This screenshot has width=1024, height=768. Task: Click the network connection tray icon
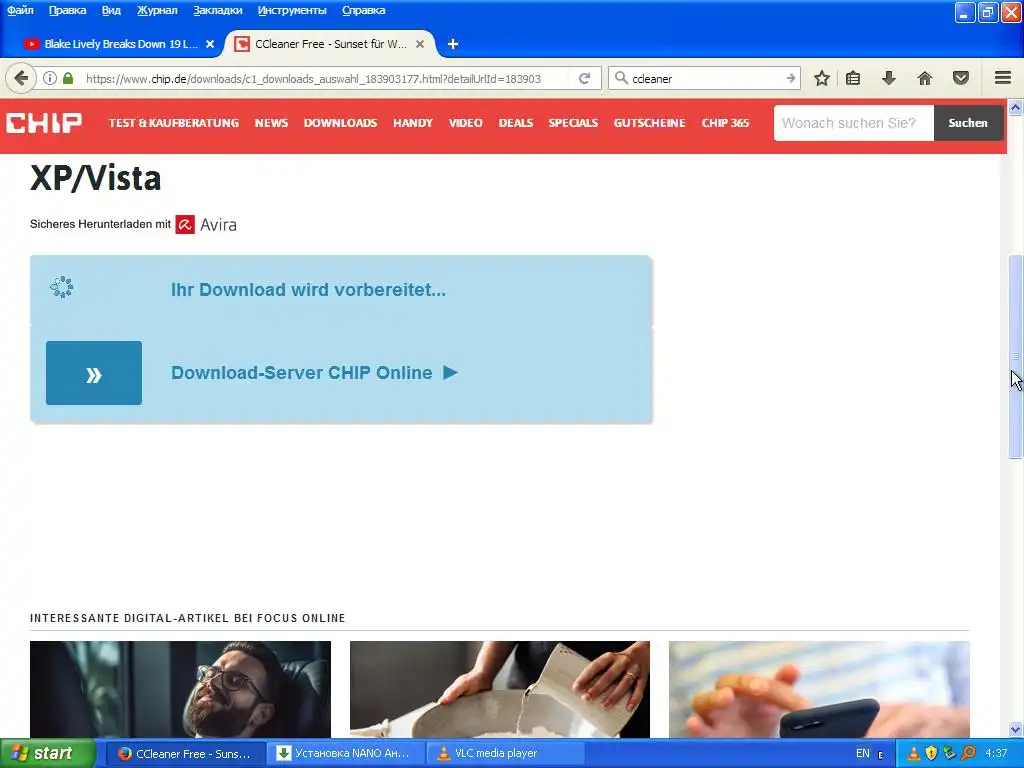pos(950,754)
